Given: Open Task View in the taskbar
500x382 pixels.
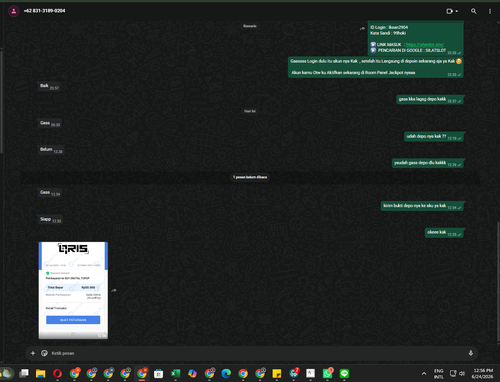Looking at the screenshot, I should click(24, 373).
